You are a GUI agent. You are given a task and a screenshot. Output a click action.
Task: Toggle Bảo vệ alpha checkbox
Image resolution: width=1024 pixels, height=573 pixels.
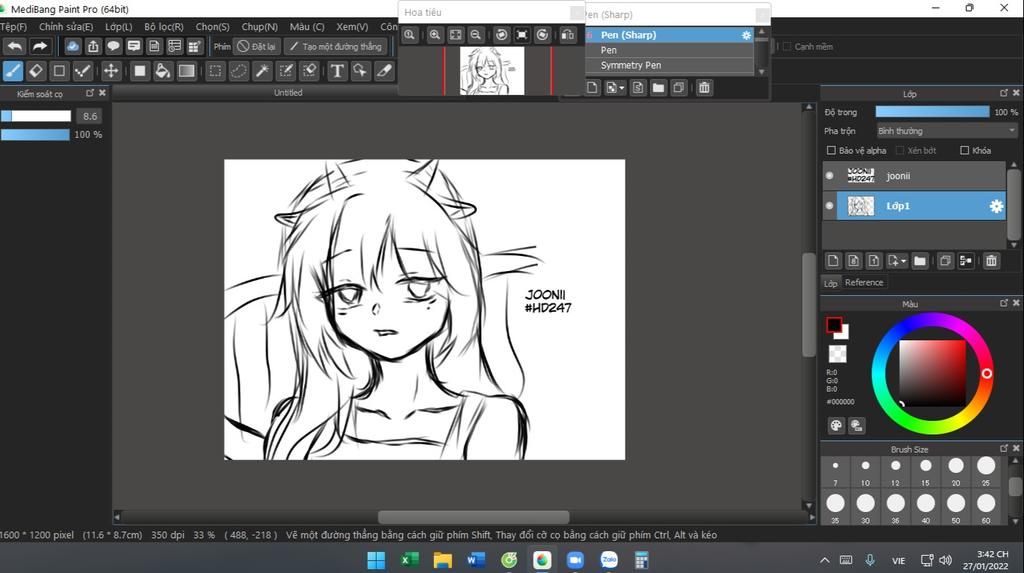[831, 151]
